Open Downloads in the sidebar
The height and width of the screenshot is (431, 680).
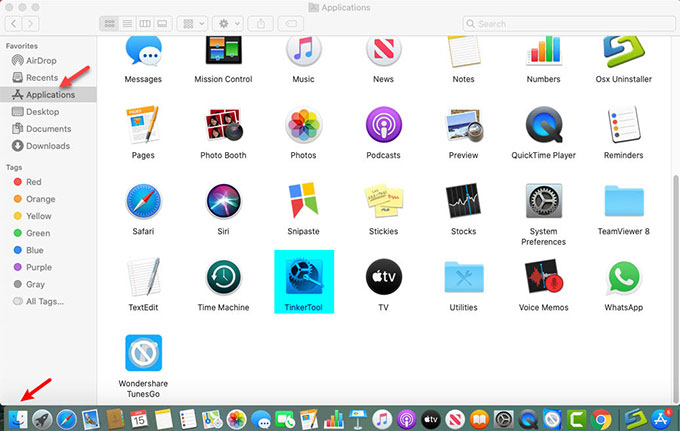[48, 146]
